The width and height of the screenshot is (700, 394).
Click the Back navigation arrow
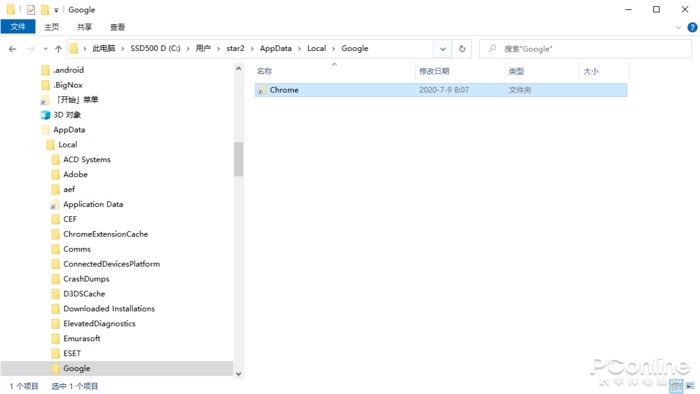click(12, 49)
